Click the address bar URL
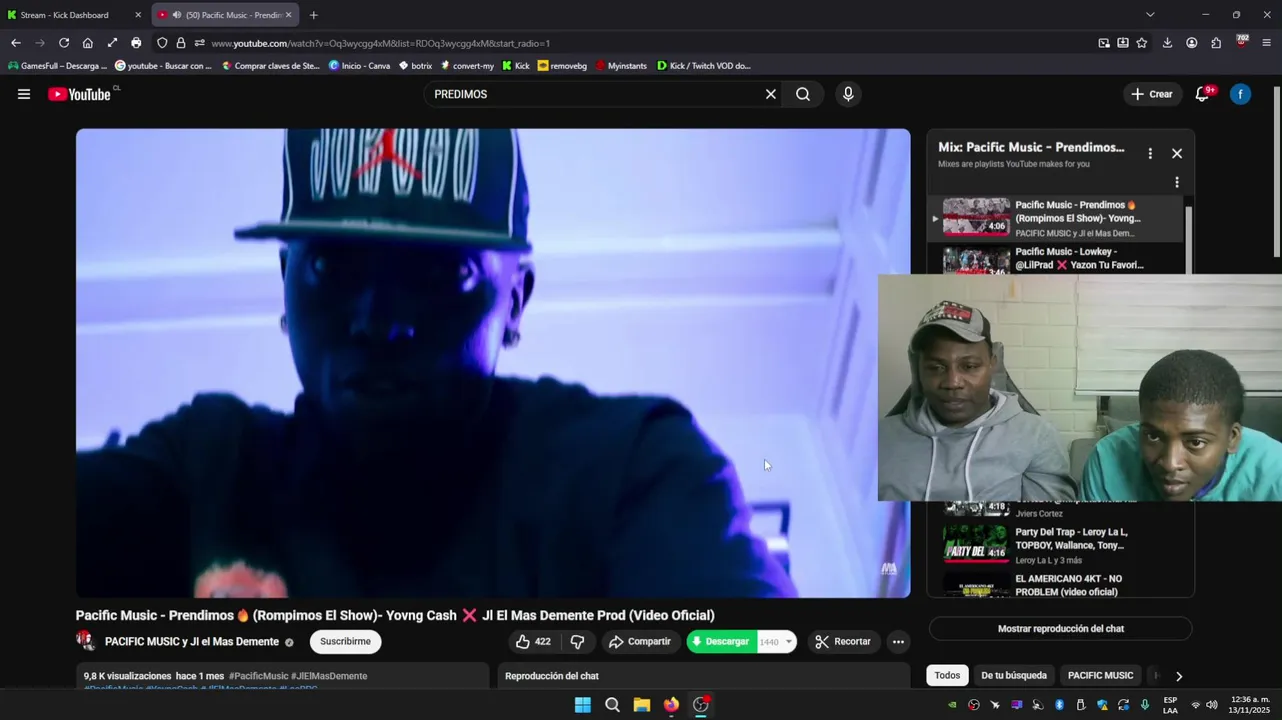This screenshot has width=1282, height=720. 380,43
